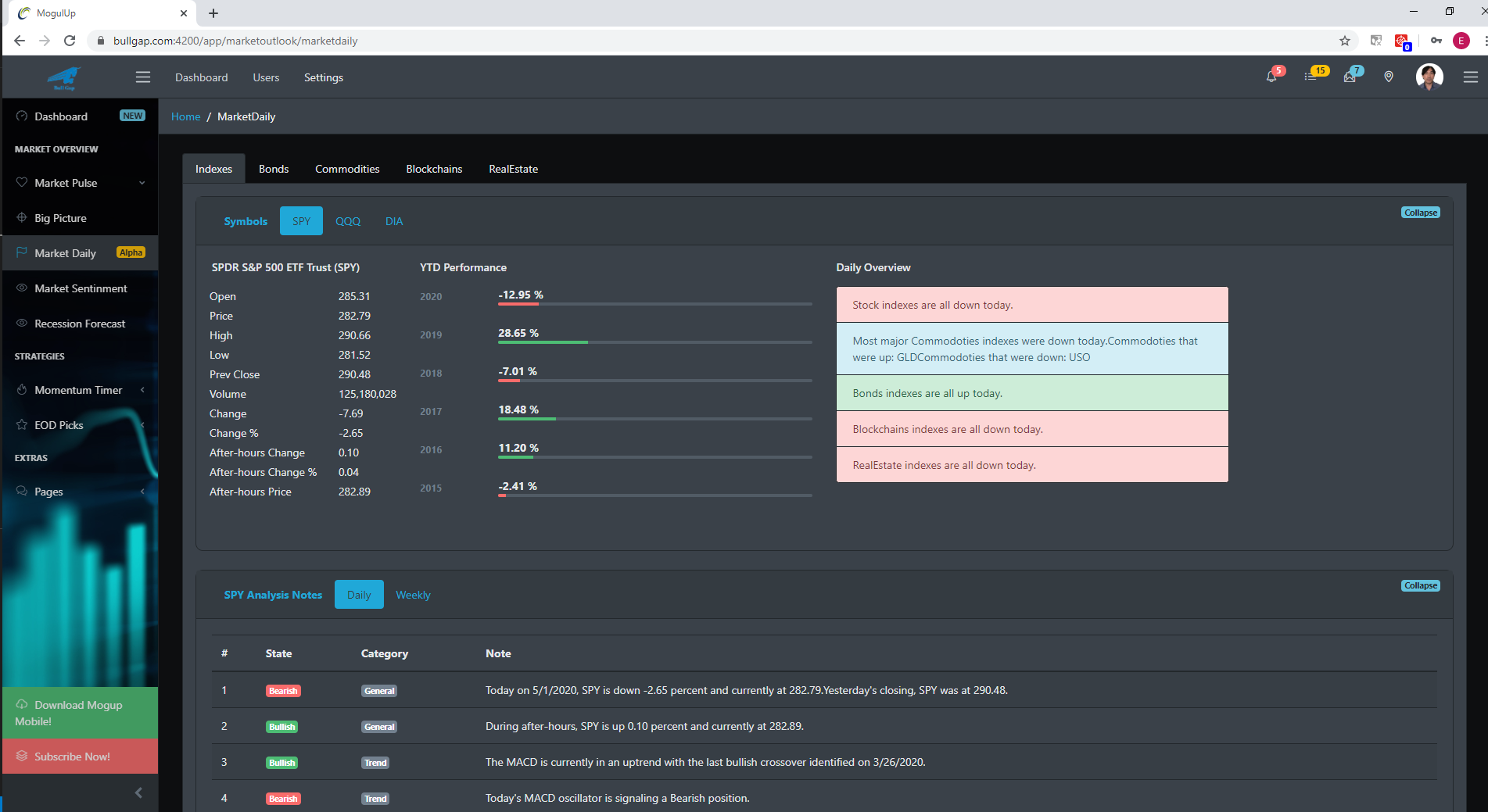The width and height of the screenshot is (1488, 812).
Task: Click General badge in note row 1
Action: pyautogui.click(x=379, y=691)
